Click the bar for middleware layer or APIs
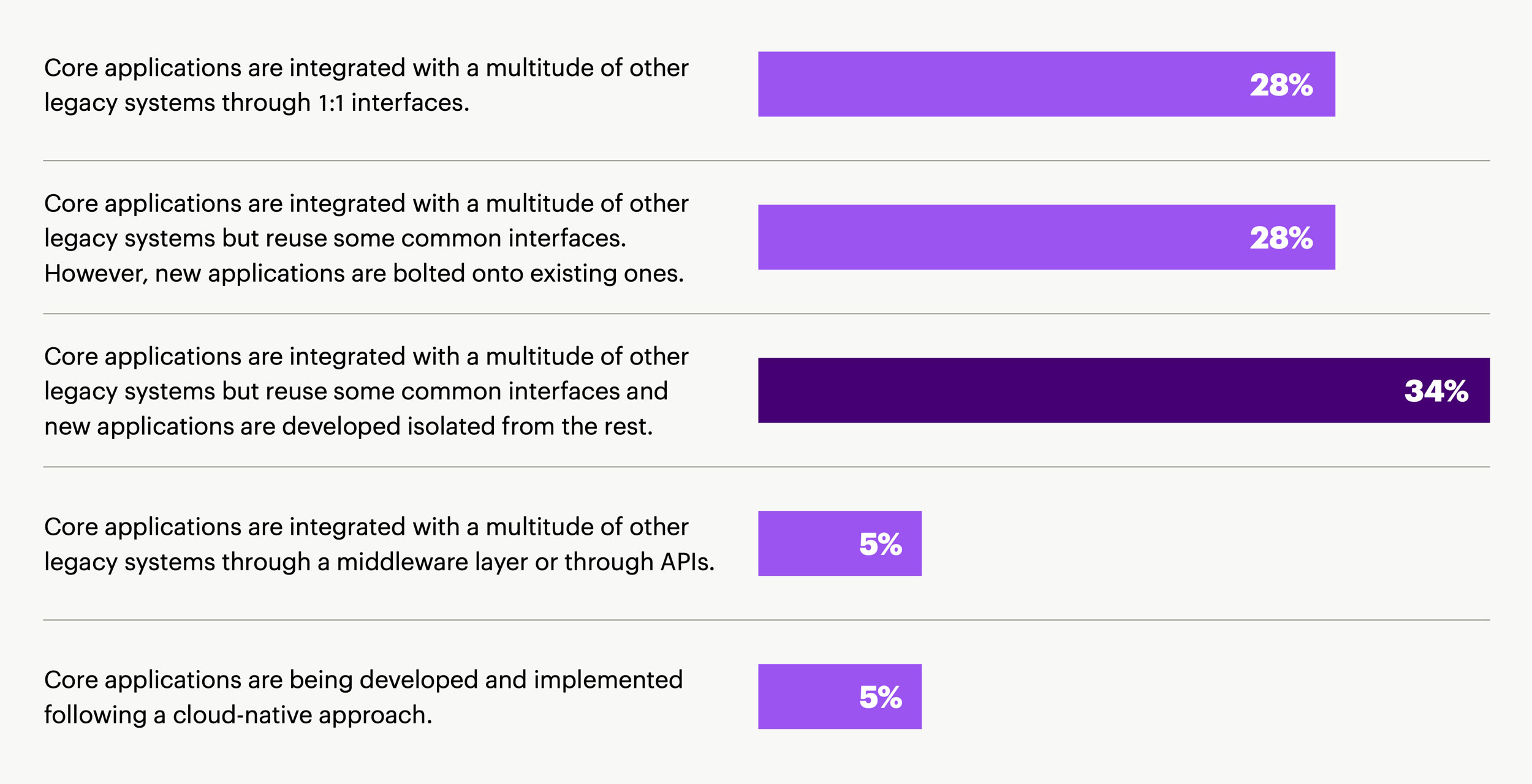1532x784 pixels. (803, 544)
